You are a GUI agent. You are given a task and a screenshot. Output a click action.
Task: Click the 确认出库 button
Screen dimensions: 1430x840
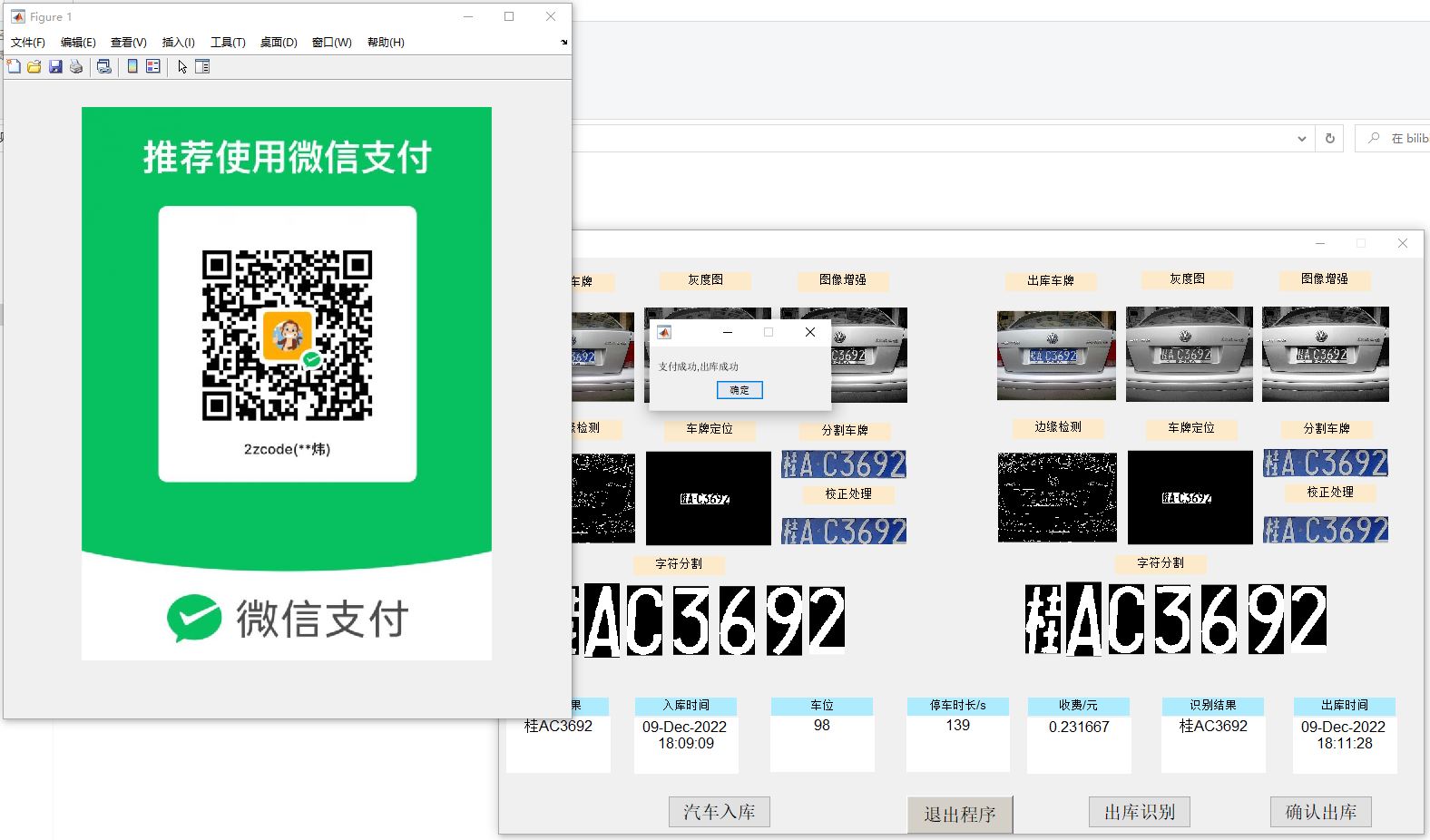1321,812
